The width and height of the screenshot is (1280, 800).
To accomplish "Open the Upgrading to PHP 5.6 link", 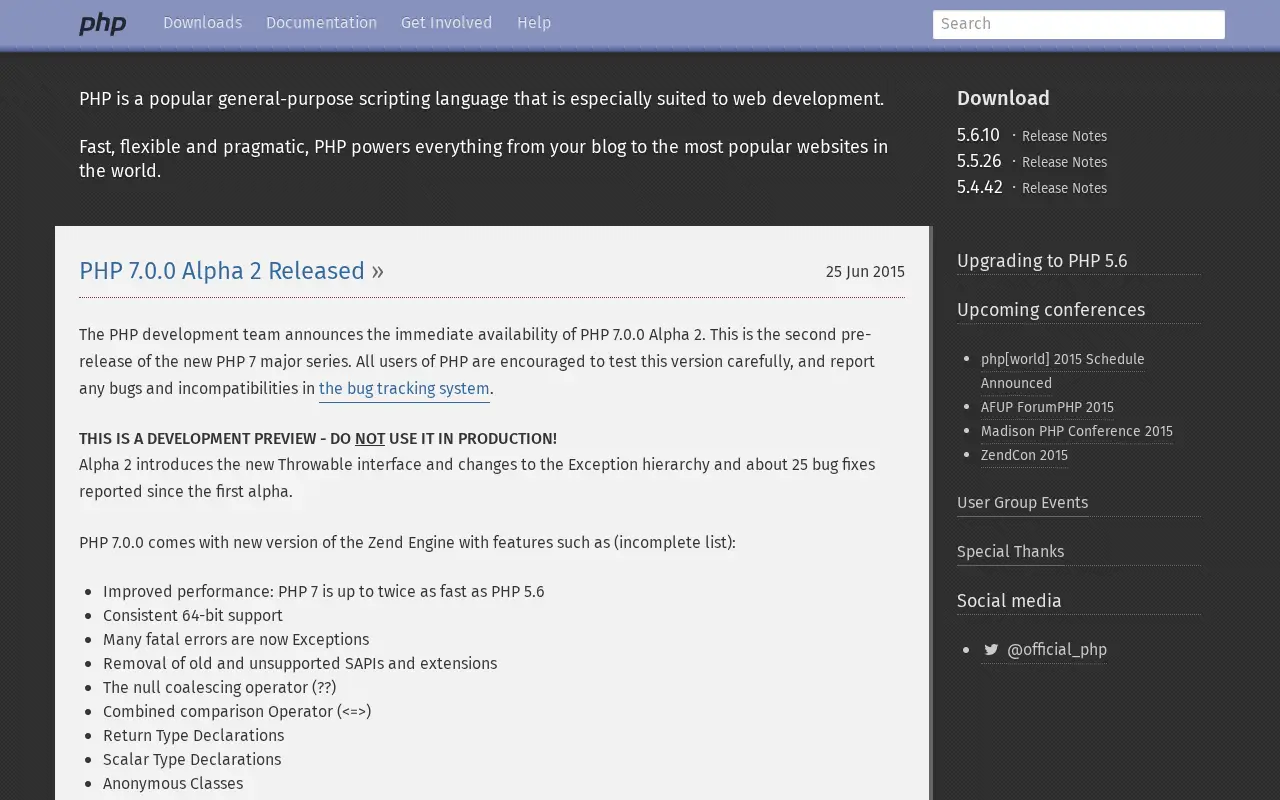I will click(x=1042, y=261).
